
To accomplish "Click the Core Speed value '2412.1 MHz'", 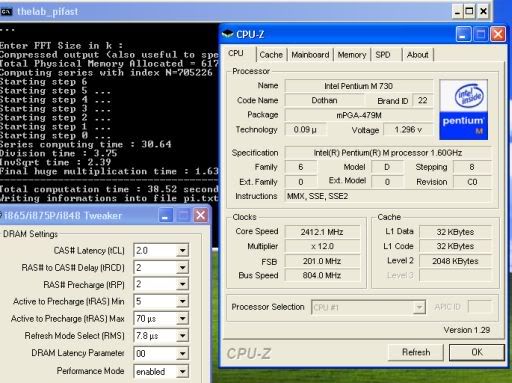I will [322, 232].
